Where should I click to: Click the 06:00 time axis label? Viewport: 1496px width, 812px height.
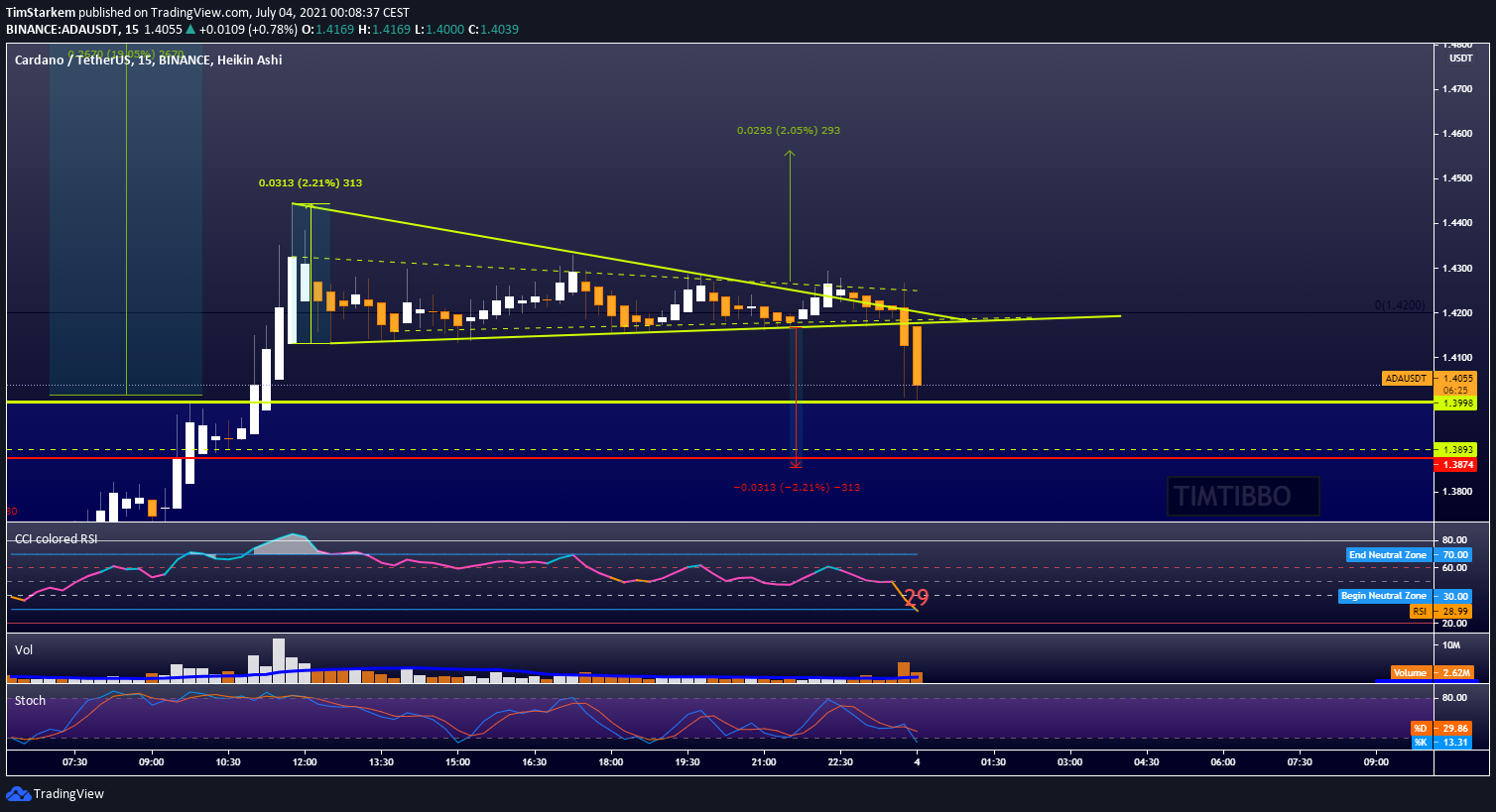[1223, 762]
